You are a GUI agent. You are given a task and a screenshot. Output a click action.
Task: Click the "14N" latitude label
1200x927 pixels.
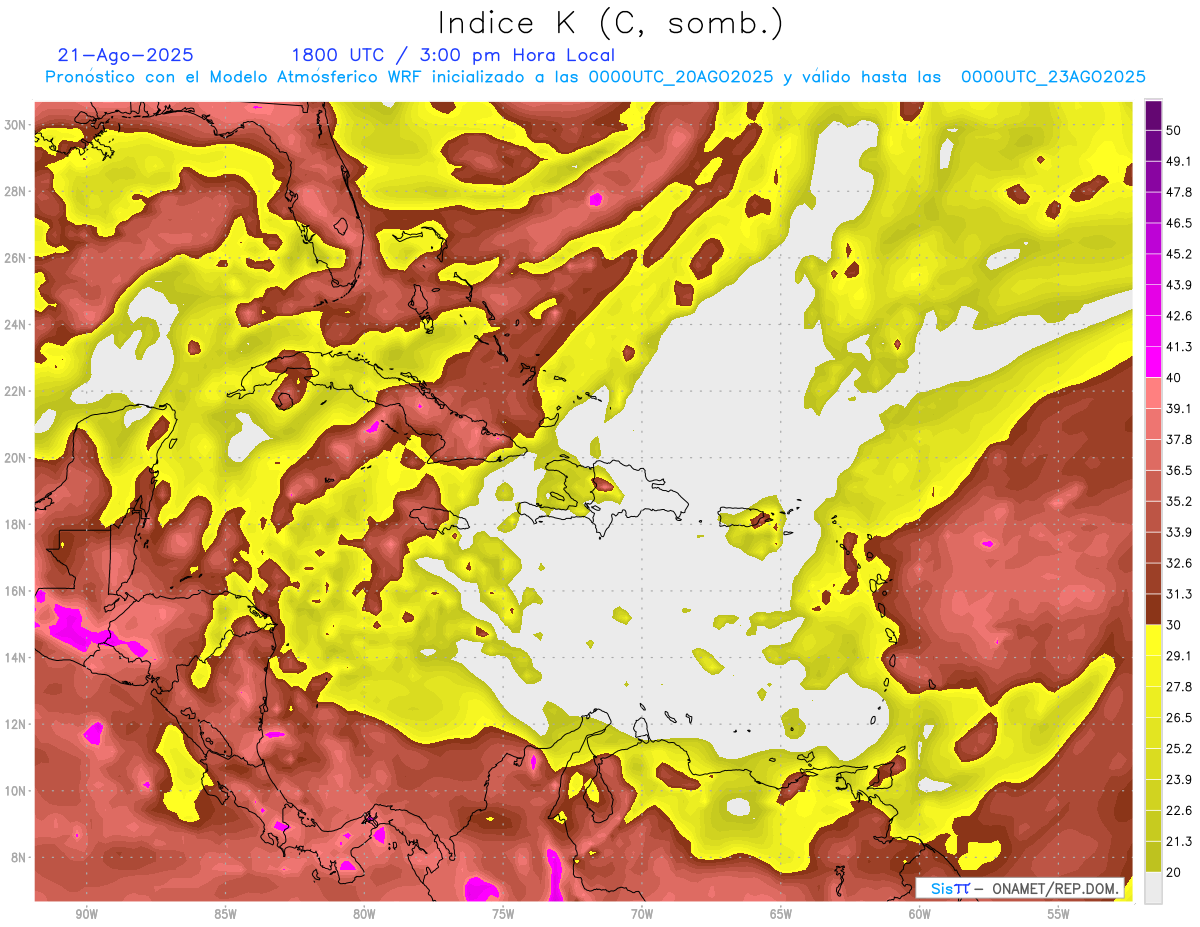tap(17, 658)
